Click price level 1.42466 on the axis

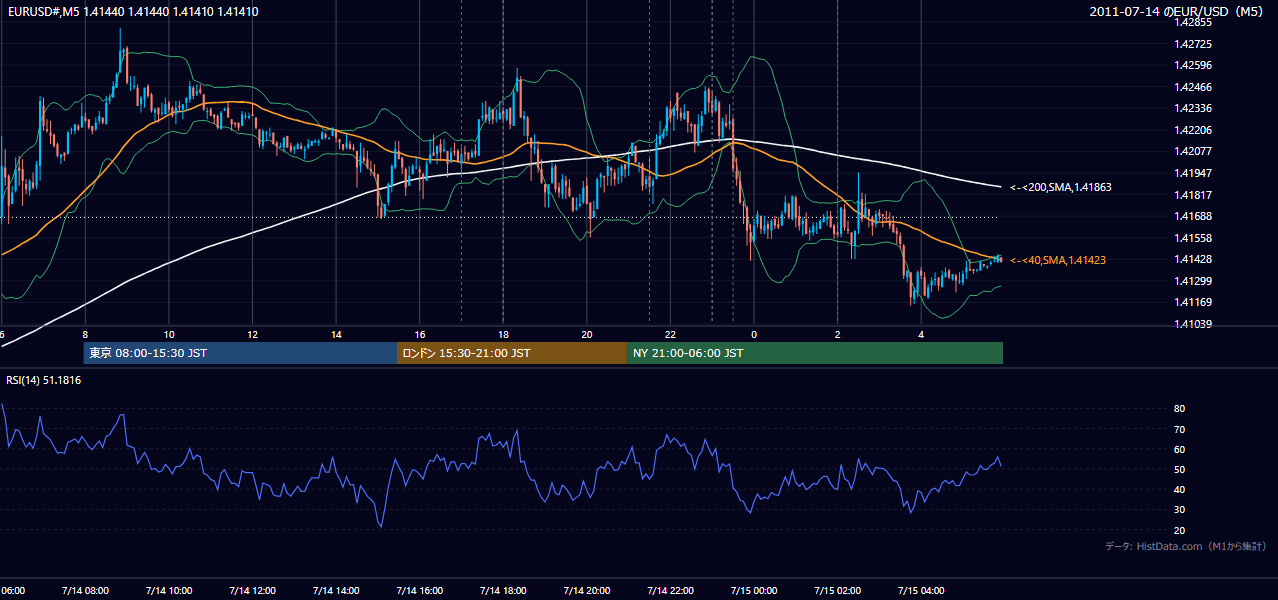tap(1192, 87)
